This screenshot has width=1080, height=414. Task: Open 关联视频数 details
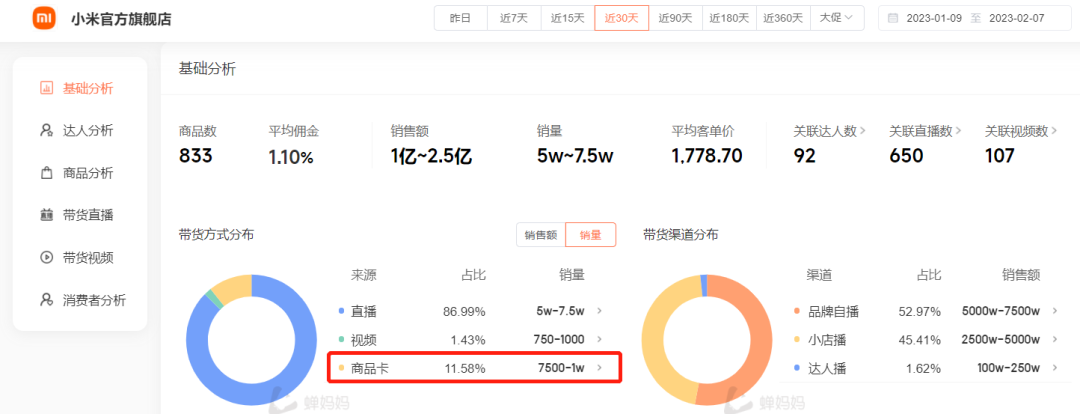(x=1021, y=130)
